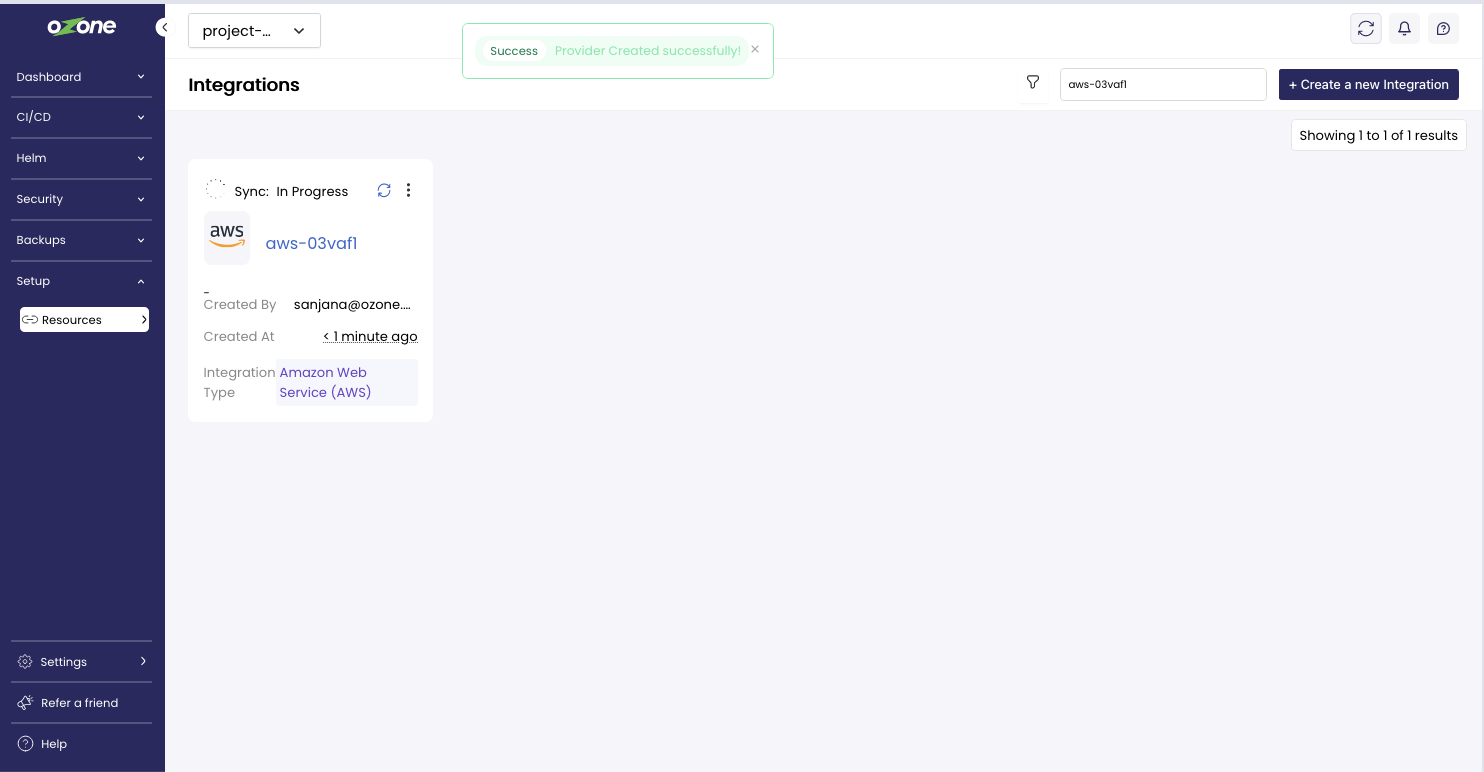Open the help question mark icon in header

pyautogui.click(x=1442, y=29)
